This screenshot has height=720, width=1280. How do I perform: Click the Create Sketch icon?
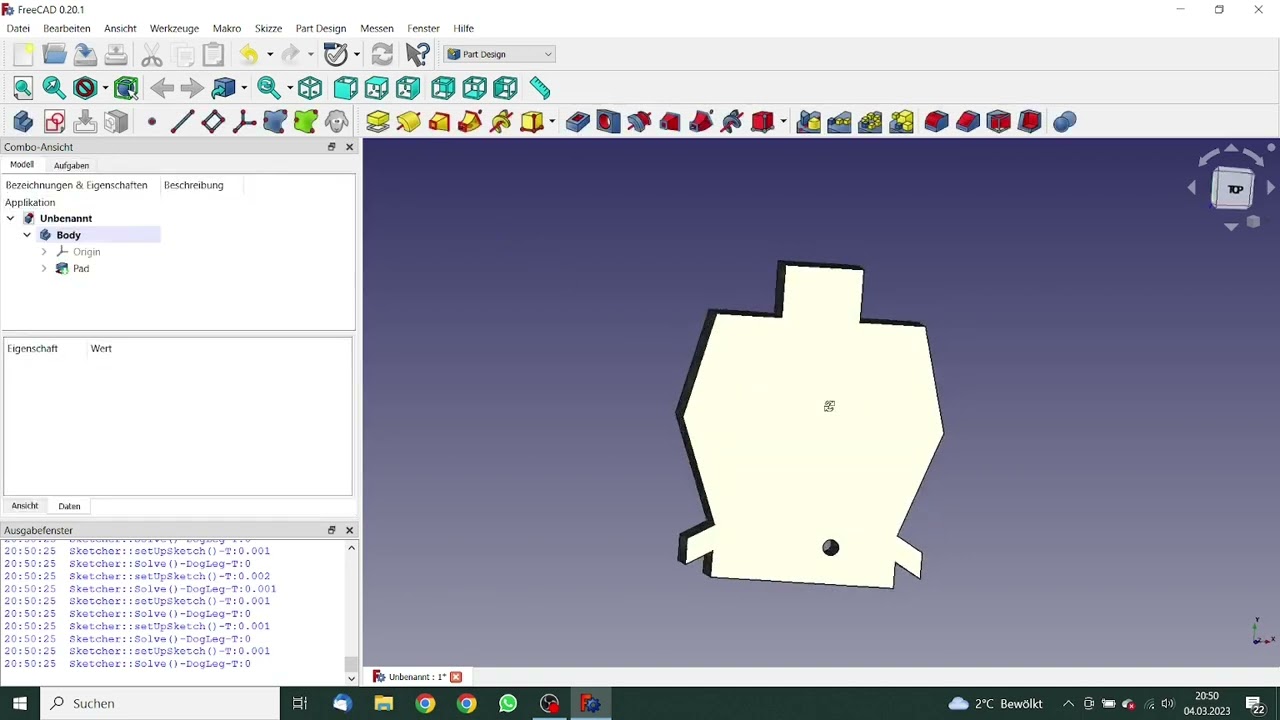[x=54, y=122]
